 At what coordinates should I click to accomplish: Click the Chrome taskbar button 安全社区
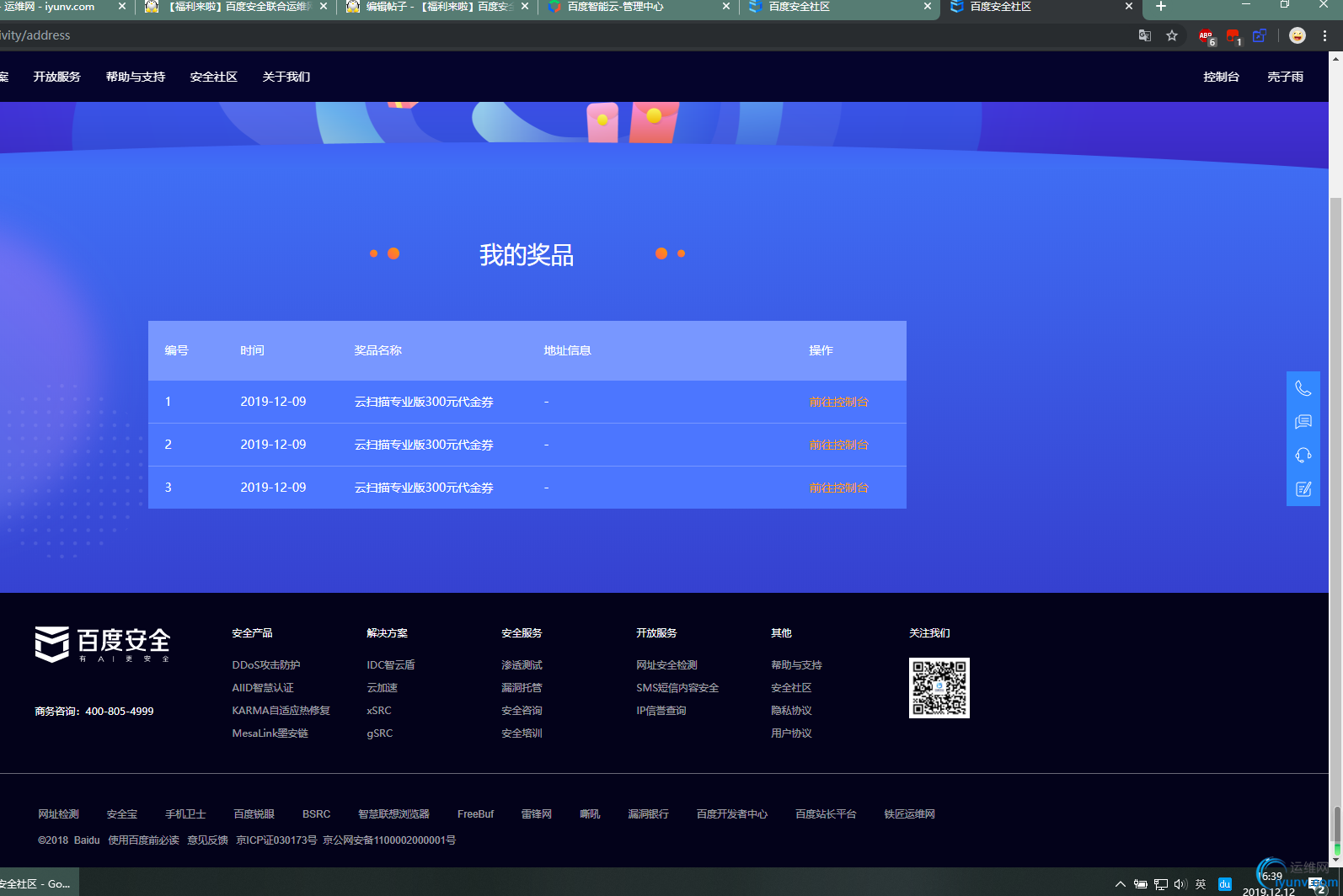coord(39,883)
